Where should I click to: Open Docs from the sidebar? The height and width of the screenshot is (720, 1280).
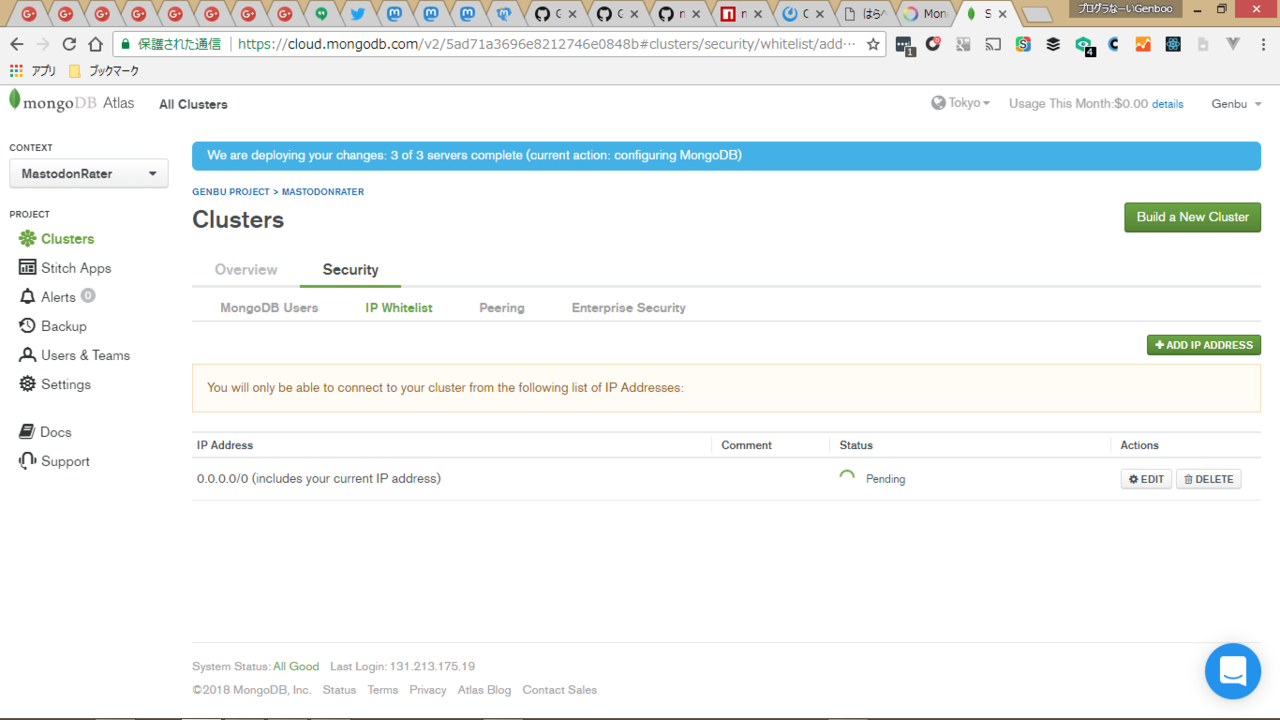[55, 432]
